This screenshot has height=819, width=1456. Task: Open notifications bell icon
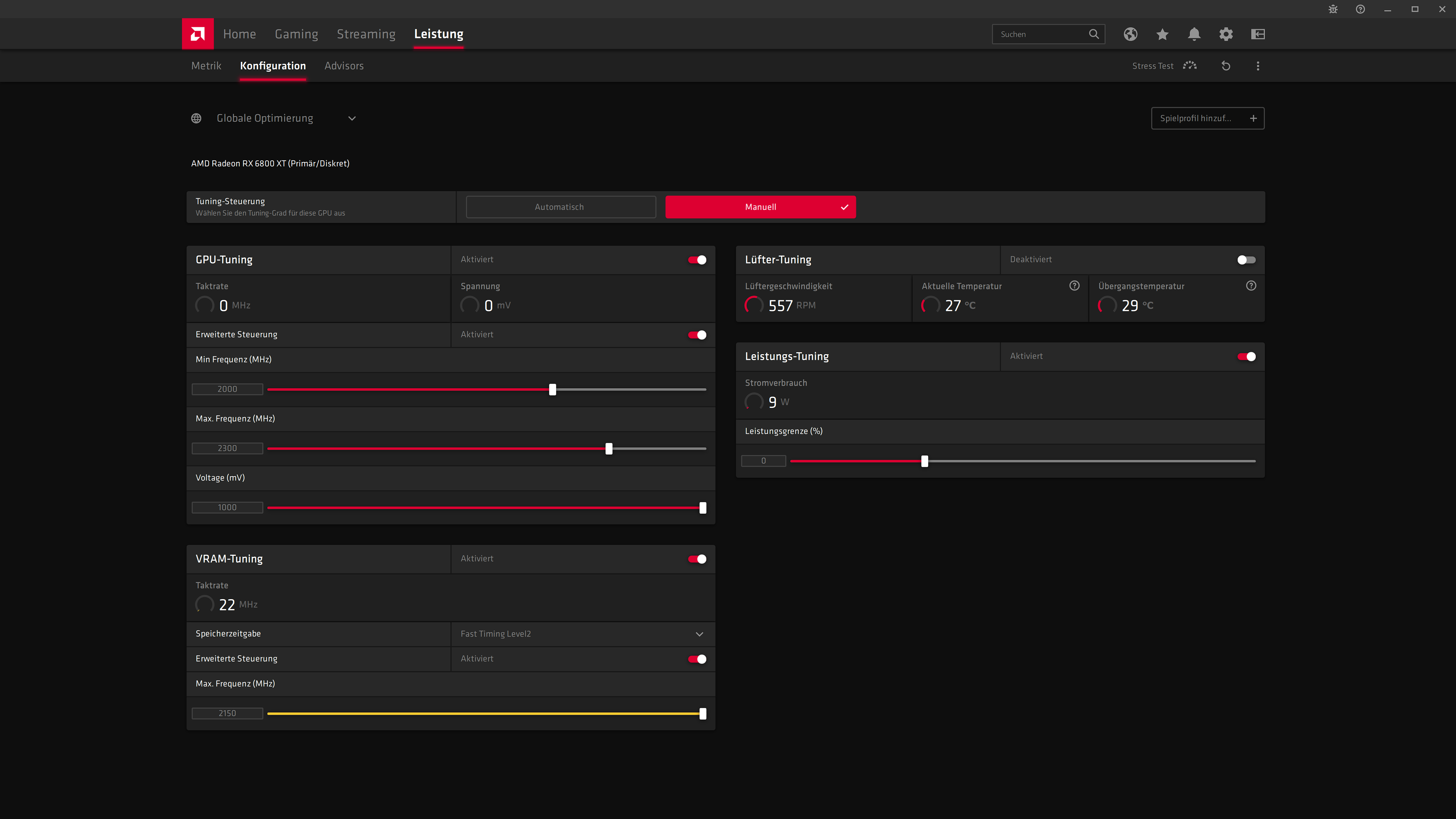1194,34
